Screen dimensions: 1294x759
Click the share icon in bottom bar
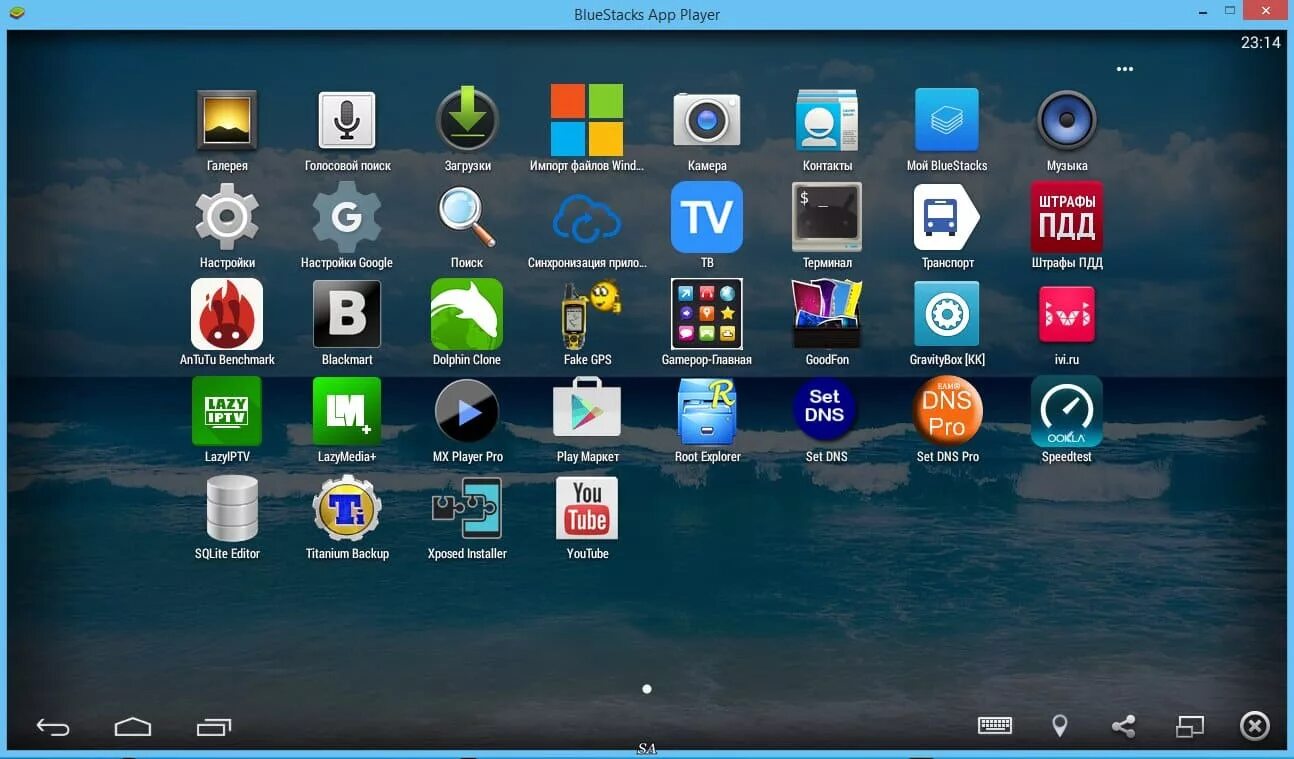pyautogui.click(x=1124, y=726)
